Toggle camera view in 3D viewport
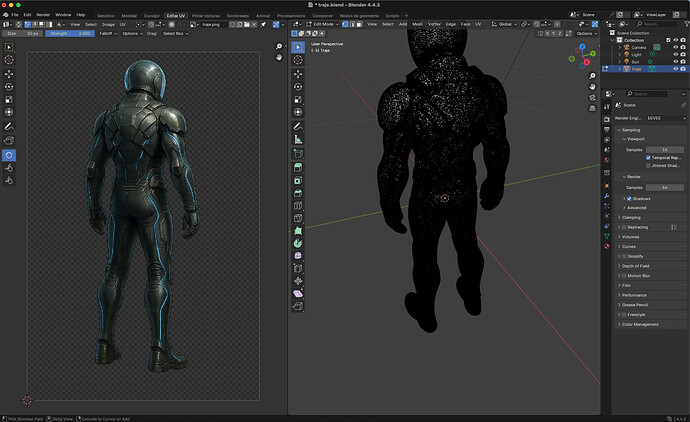Viewport: 690px width, 422px height. click(592, 97)
